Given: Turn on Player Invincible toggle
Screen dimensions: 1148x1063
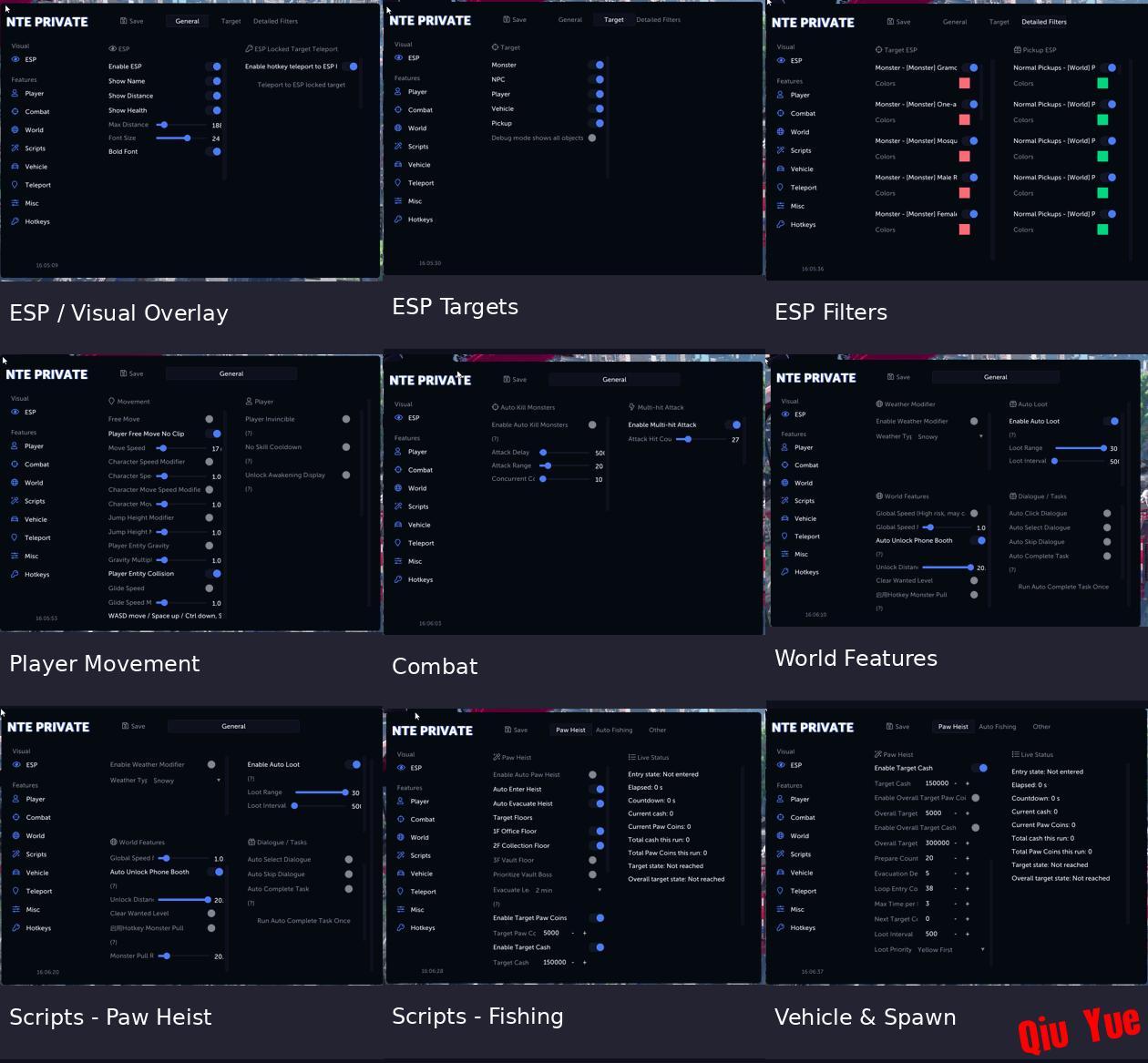Looking at the screenshot, I should [x=346, y=419].
